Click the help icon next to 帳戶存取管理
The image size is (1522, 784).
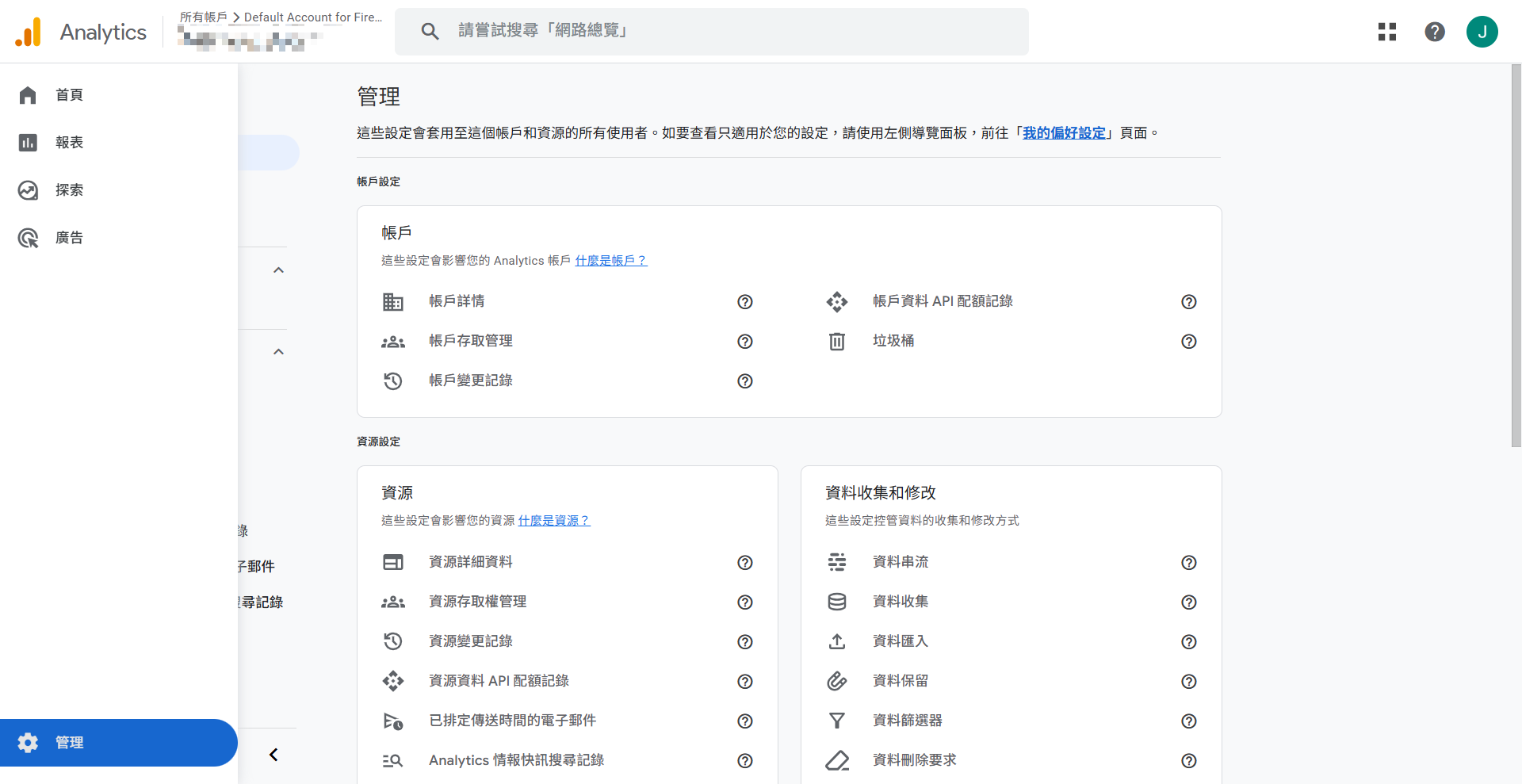click(744, 342)
